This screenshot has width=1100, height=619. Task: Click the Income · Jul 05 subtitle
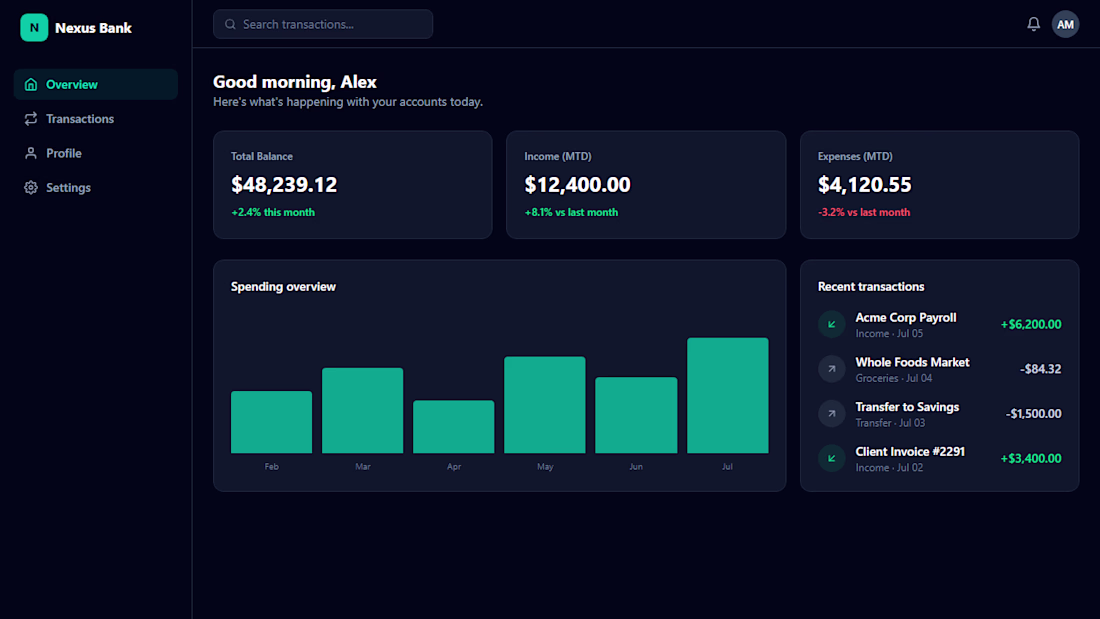[x=889, y=334]
